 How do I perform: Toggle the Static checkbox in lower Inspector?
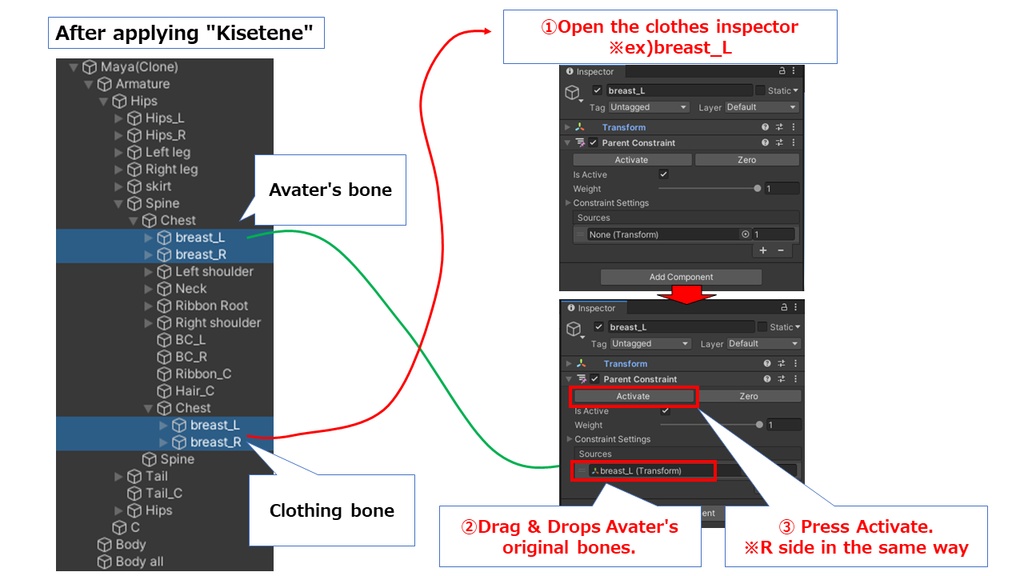point(762,327)
